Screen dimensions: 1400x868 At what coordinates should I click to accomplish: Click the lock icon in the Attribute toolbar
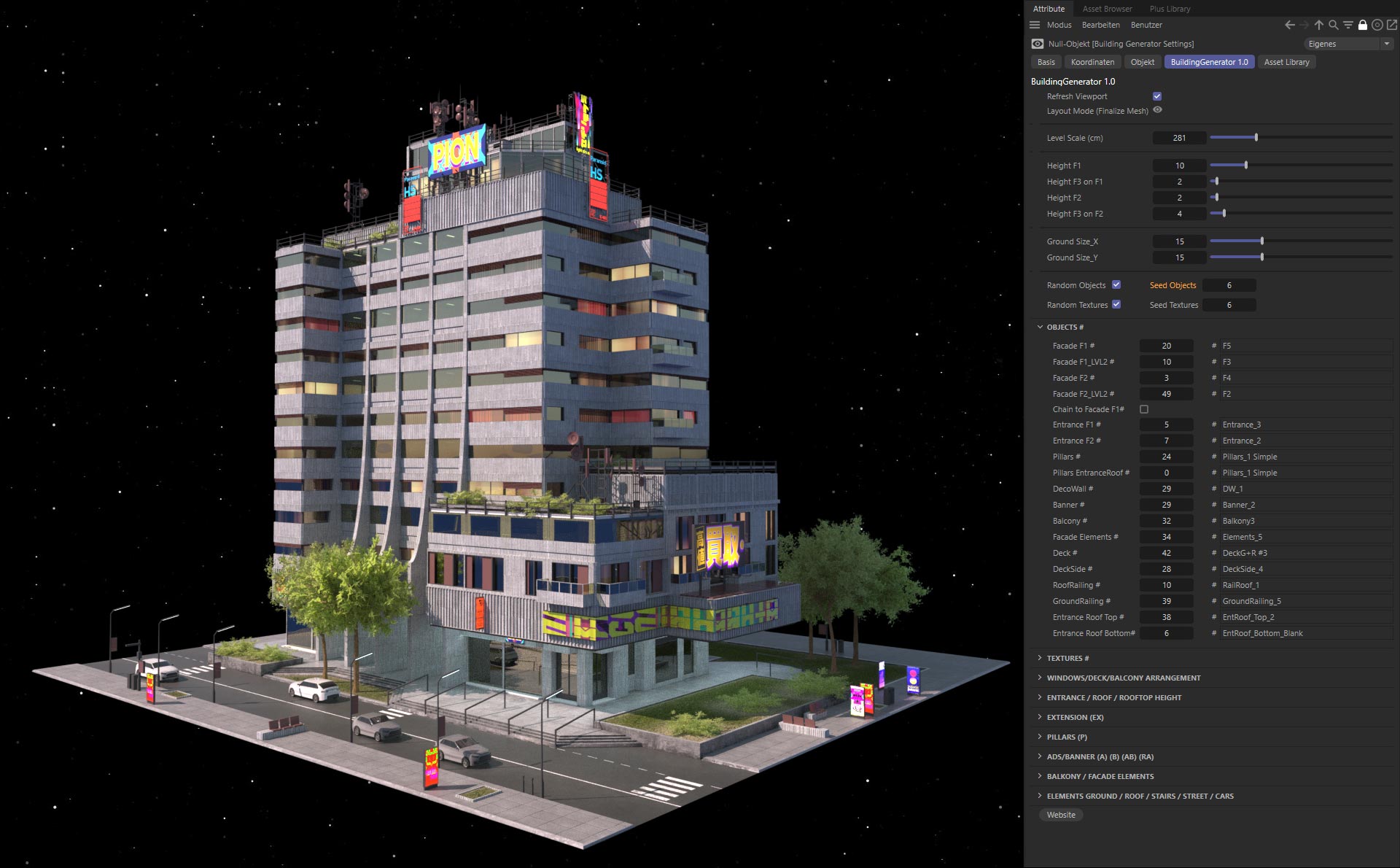(x=1363, y=25)
